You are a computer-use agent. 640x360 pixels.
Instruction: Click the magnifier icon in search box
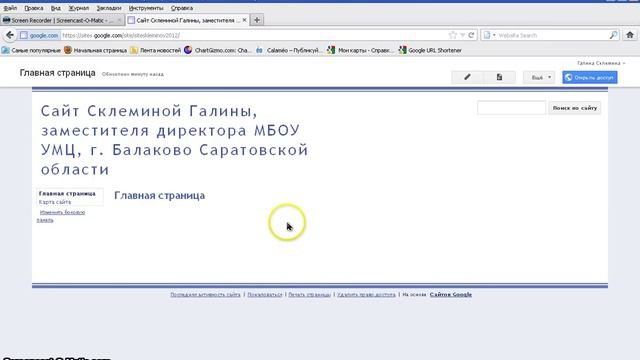[x=613, y=35]
